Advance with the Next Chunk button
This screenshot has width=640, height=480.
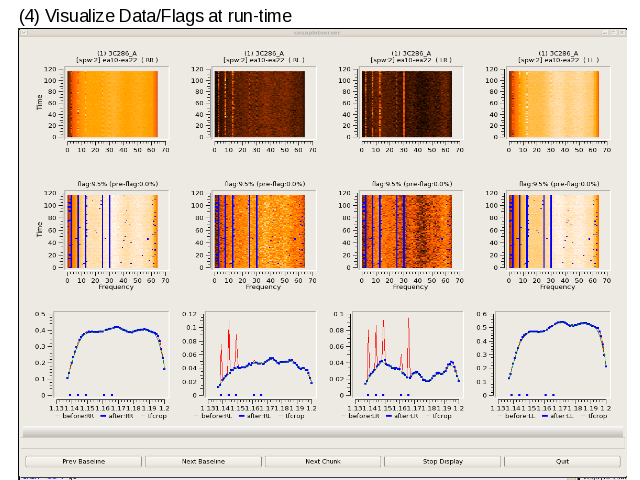(323, 461)
